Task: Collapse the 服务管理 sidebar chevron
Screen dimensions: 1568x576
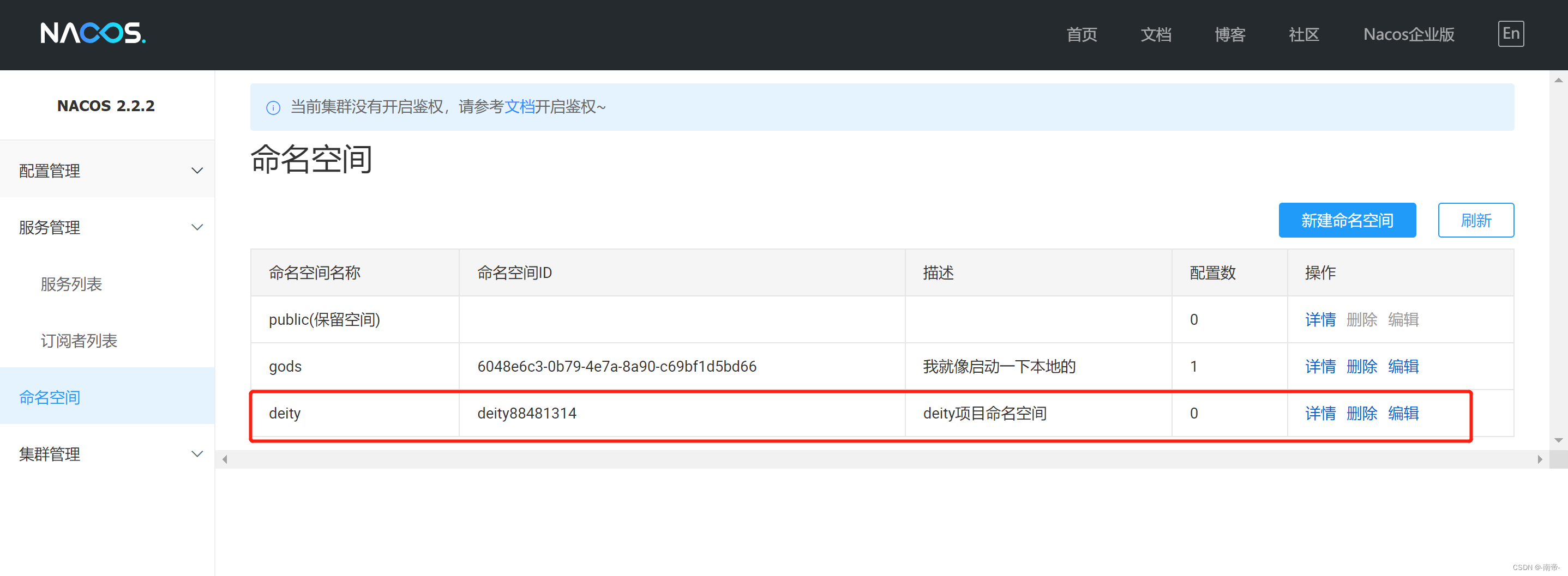Action: tap(197, 227)
